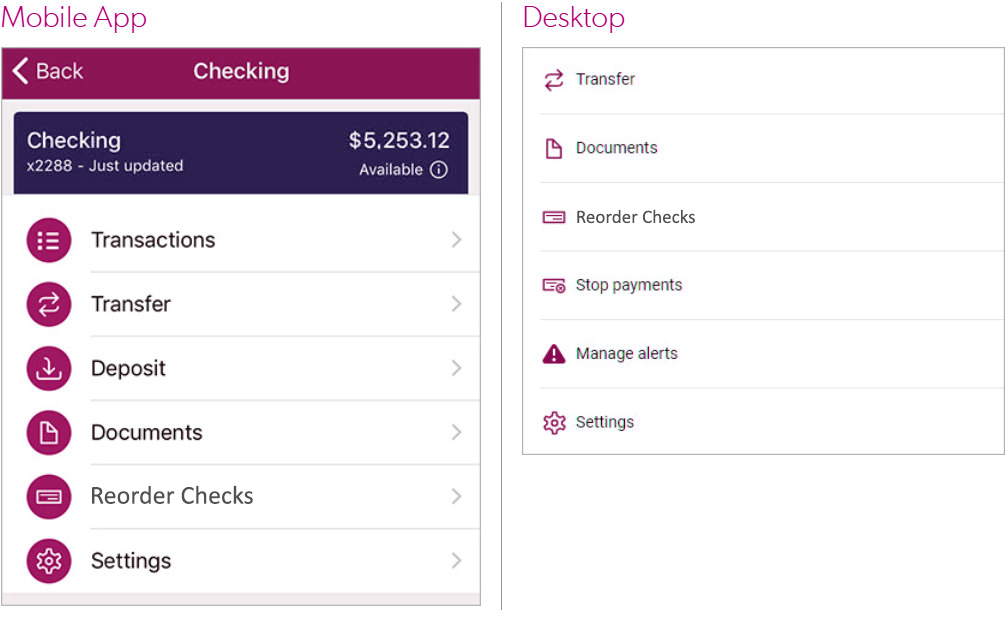Open the Transactions row chevron
This screenshot has width=1008, height=618.
456,240
